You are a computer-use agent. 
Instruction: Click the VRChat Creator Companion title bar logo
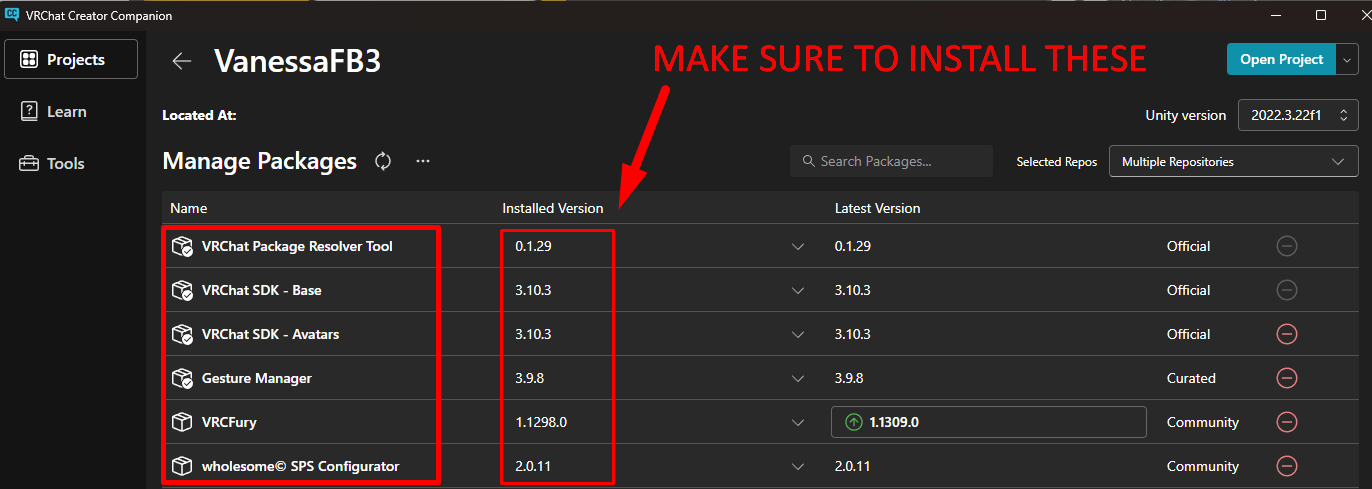[x=12, y=15]
